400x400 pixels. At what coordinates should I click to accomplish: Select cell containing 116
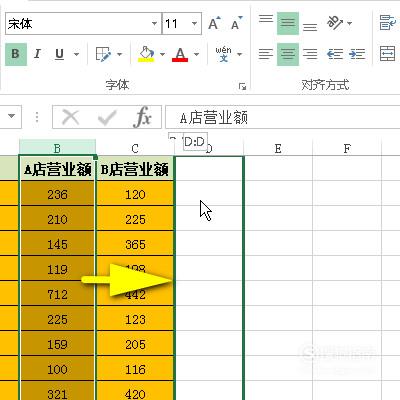(135, 369)
